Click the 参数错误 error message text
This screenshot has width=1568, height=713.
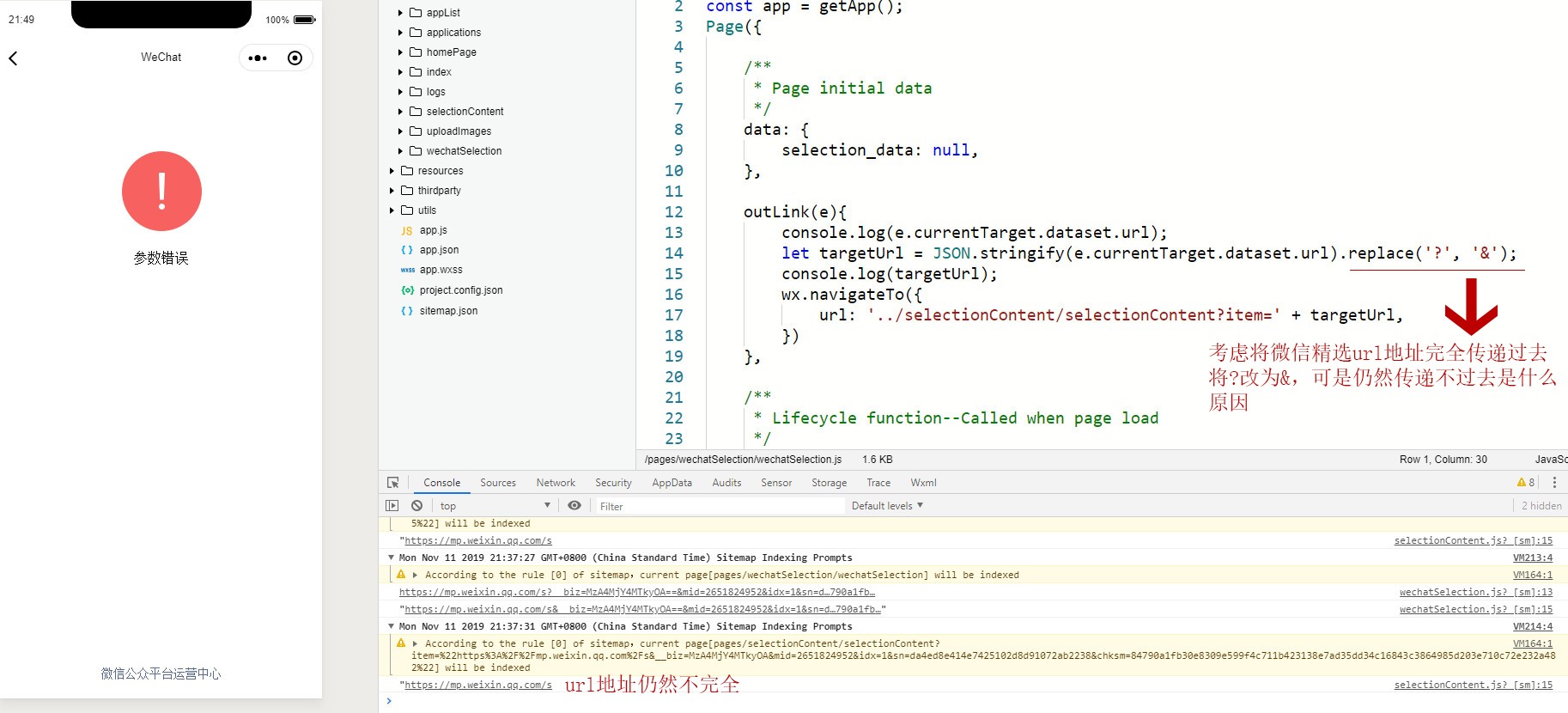[x=161, y=258]
